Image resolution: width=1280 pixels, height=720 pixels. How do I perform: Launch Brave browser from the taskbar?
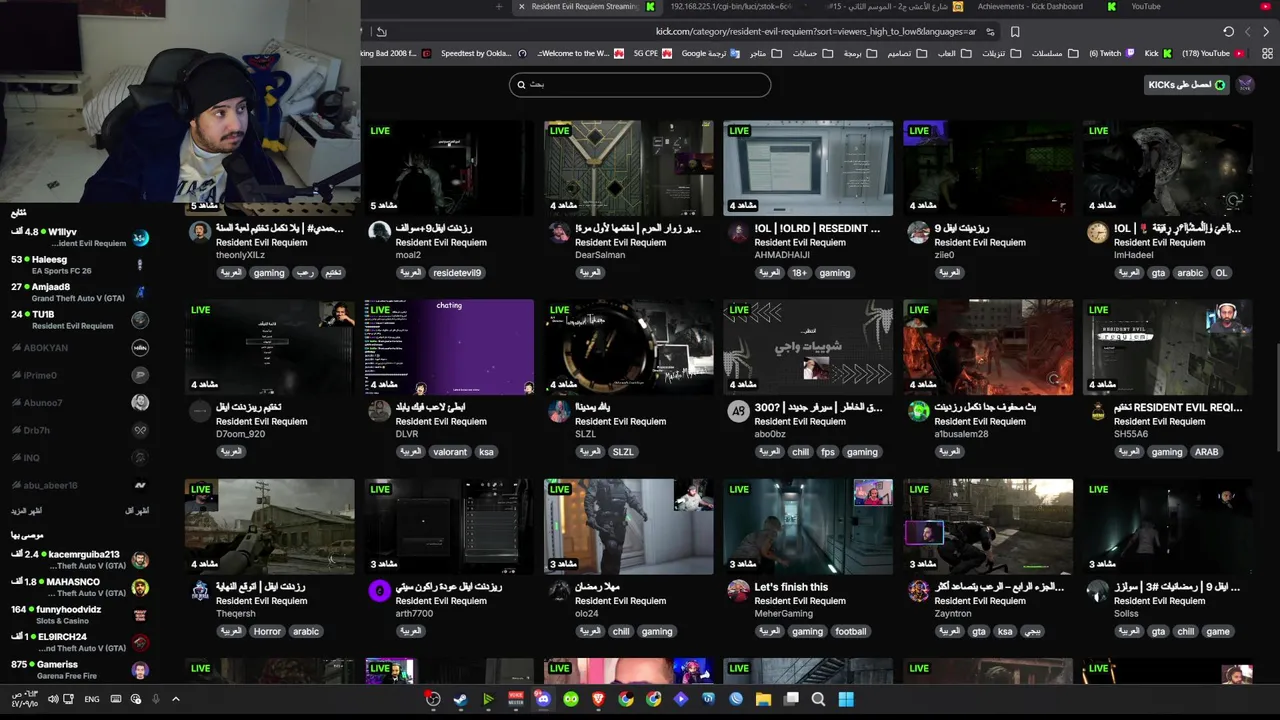click(x=598, y=699)
